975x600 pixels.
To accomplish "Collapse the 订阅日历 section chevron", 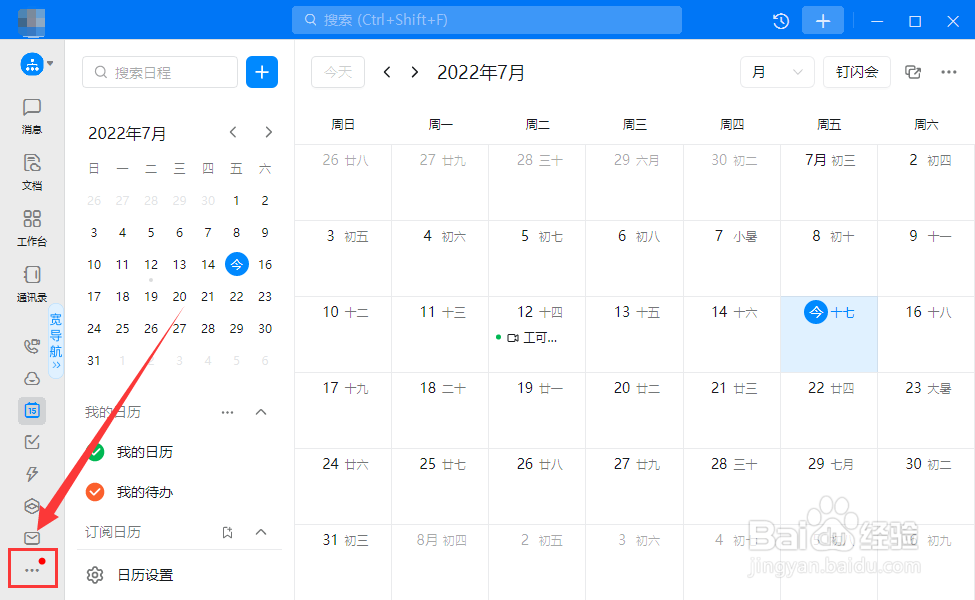I will pyautogui.click(x=261, y=532).
